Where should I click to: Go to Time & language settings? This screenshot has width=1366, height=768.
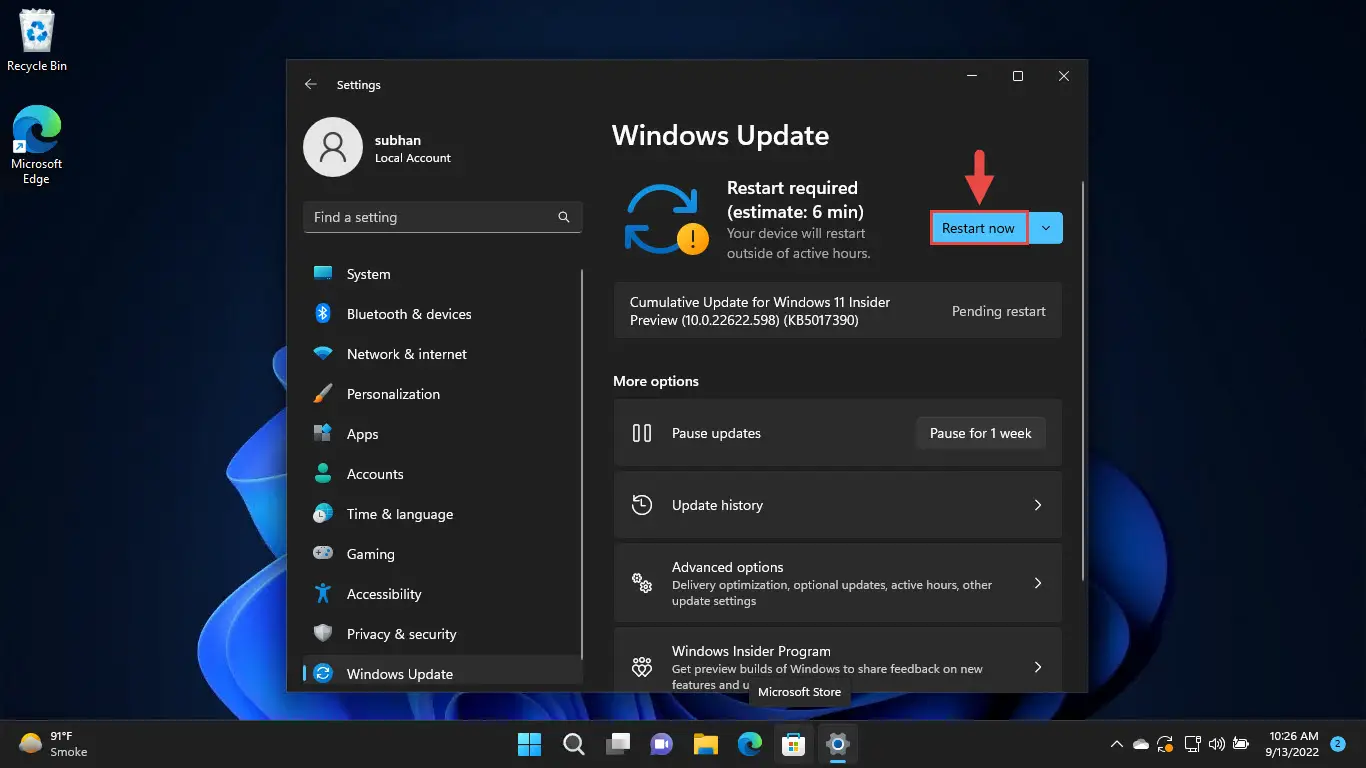[442, 514]
